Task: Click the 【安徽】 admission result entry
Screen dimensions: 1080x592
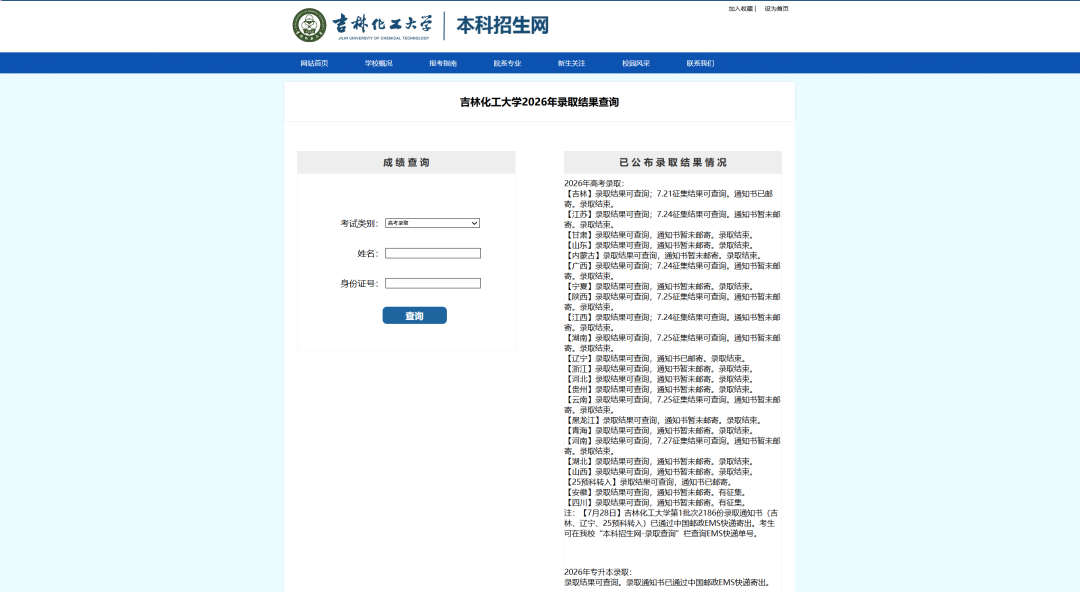Action: click(x=658, y=493)
